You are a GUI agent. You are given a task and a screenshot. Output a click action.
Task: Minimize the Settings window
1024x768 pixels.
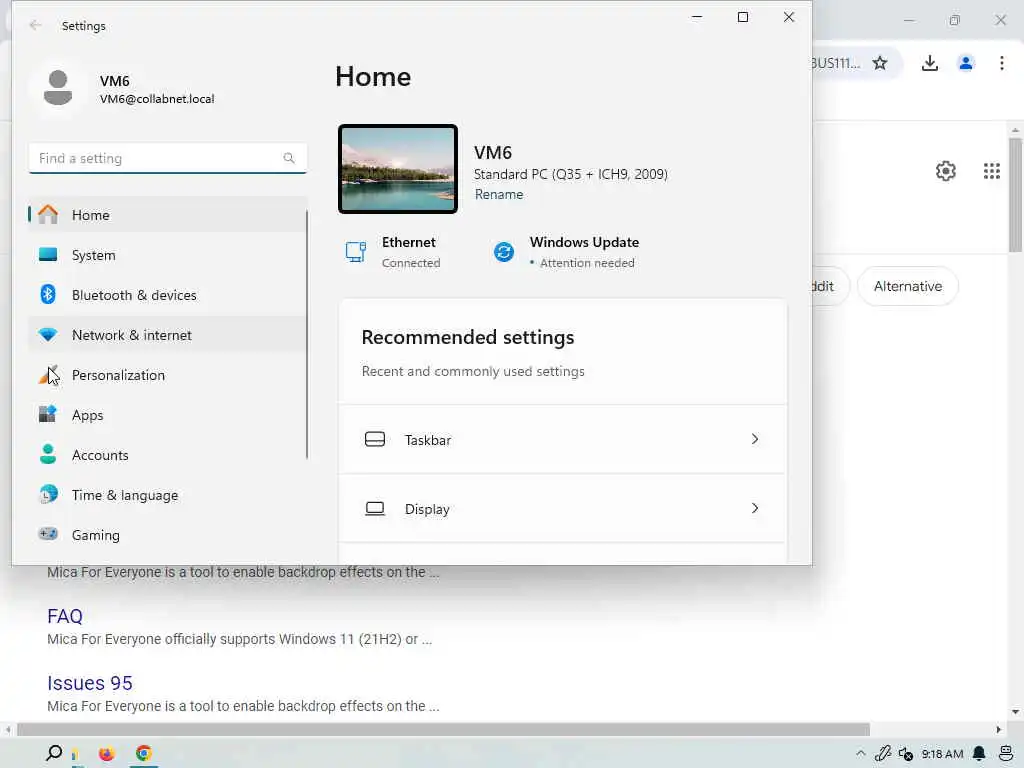[x=697, y=17]
